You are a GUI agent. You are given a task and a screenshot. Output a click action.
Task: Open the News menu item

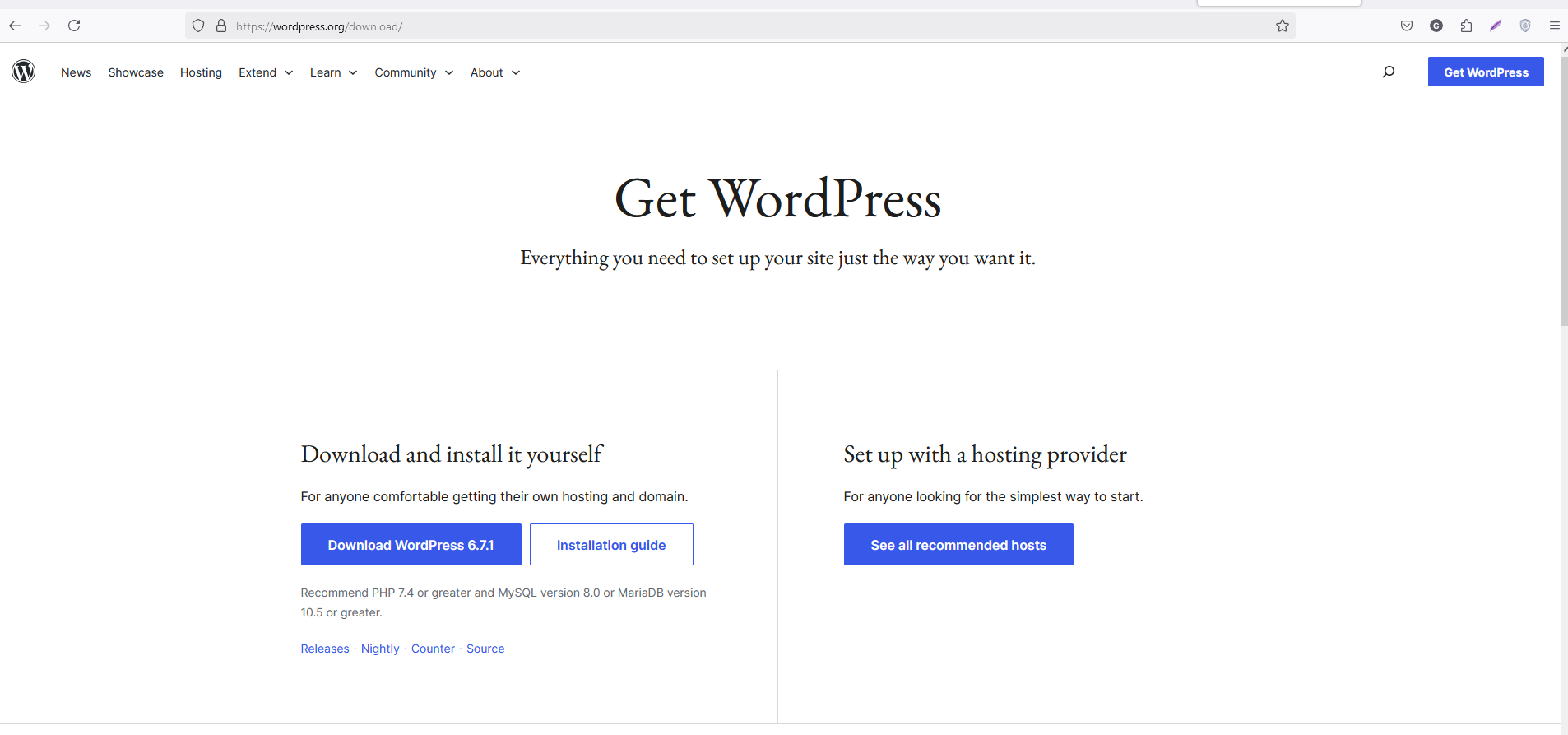76,72
